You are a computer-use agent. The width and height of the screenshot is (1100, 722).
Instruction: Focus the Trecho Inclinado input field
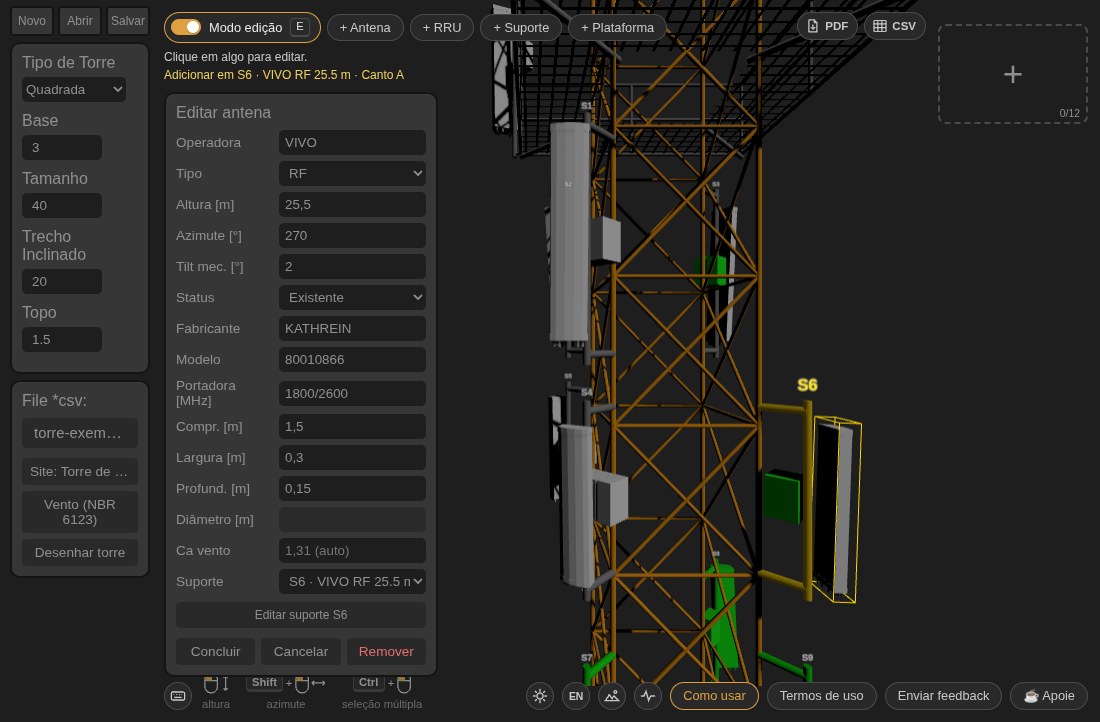coord(62,281)
